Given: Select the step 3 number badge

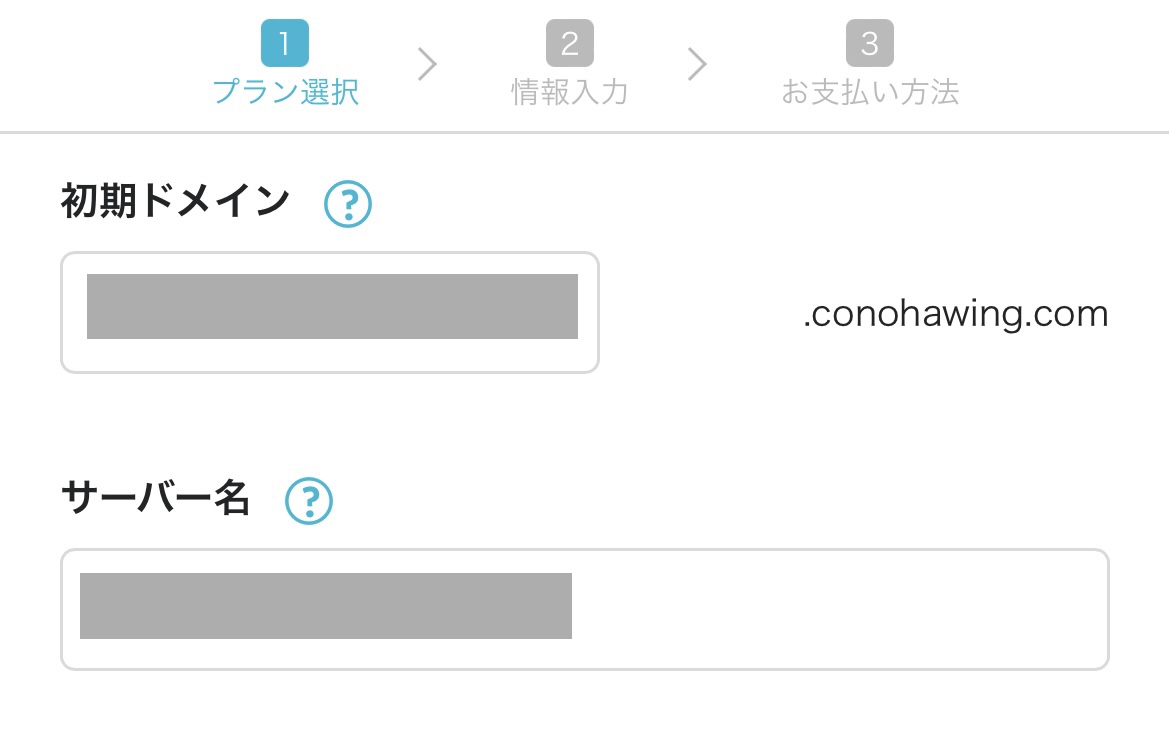Looking at the screenshot, I should [869, 43].
